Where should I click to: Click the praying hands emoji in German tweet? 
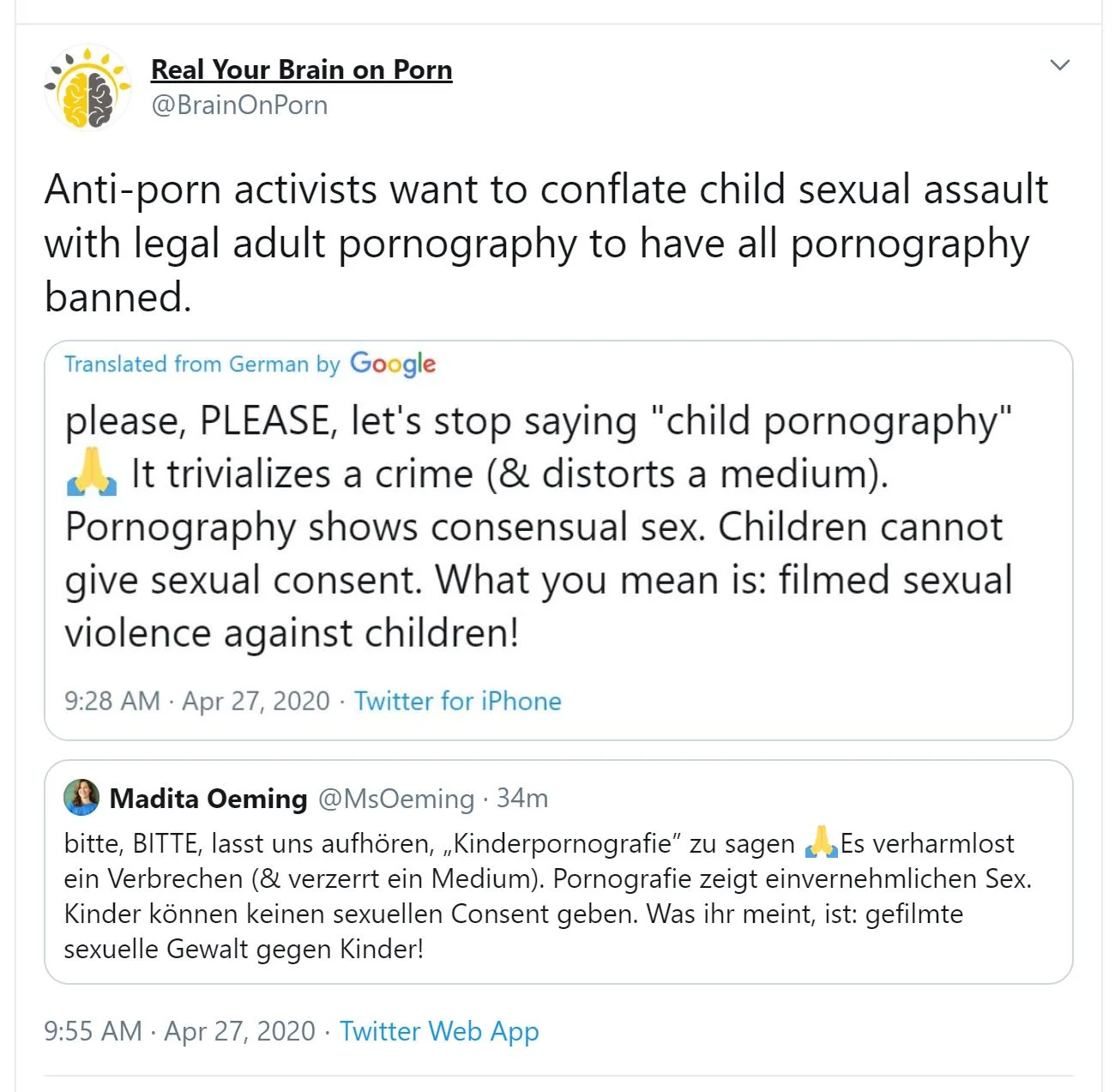821,843
